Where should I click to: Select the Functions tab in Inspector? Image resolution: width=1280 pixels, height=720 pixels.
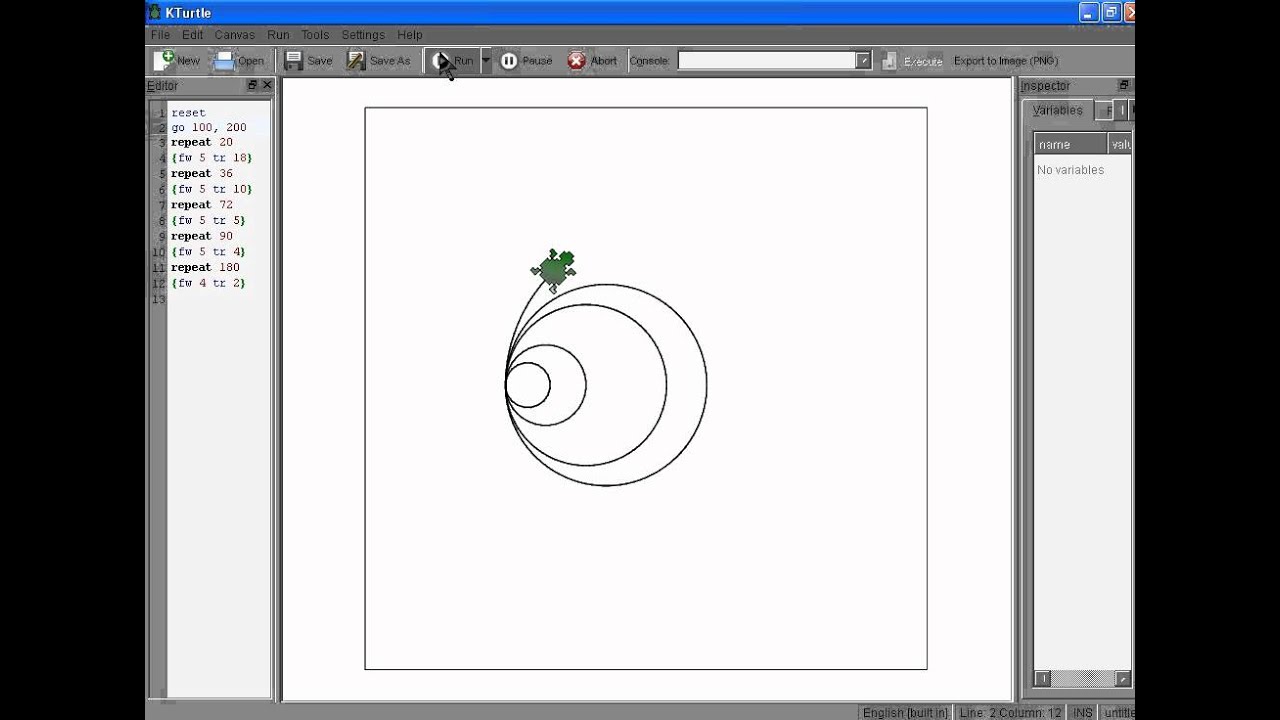click(1104, 111)
